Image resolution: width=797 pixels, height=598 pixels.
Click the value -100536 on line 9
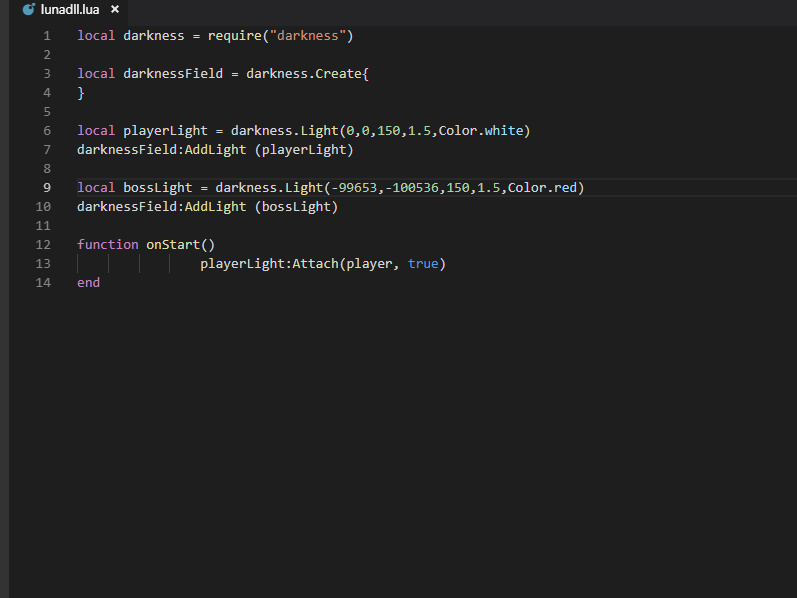[412, 188]
